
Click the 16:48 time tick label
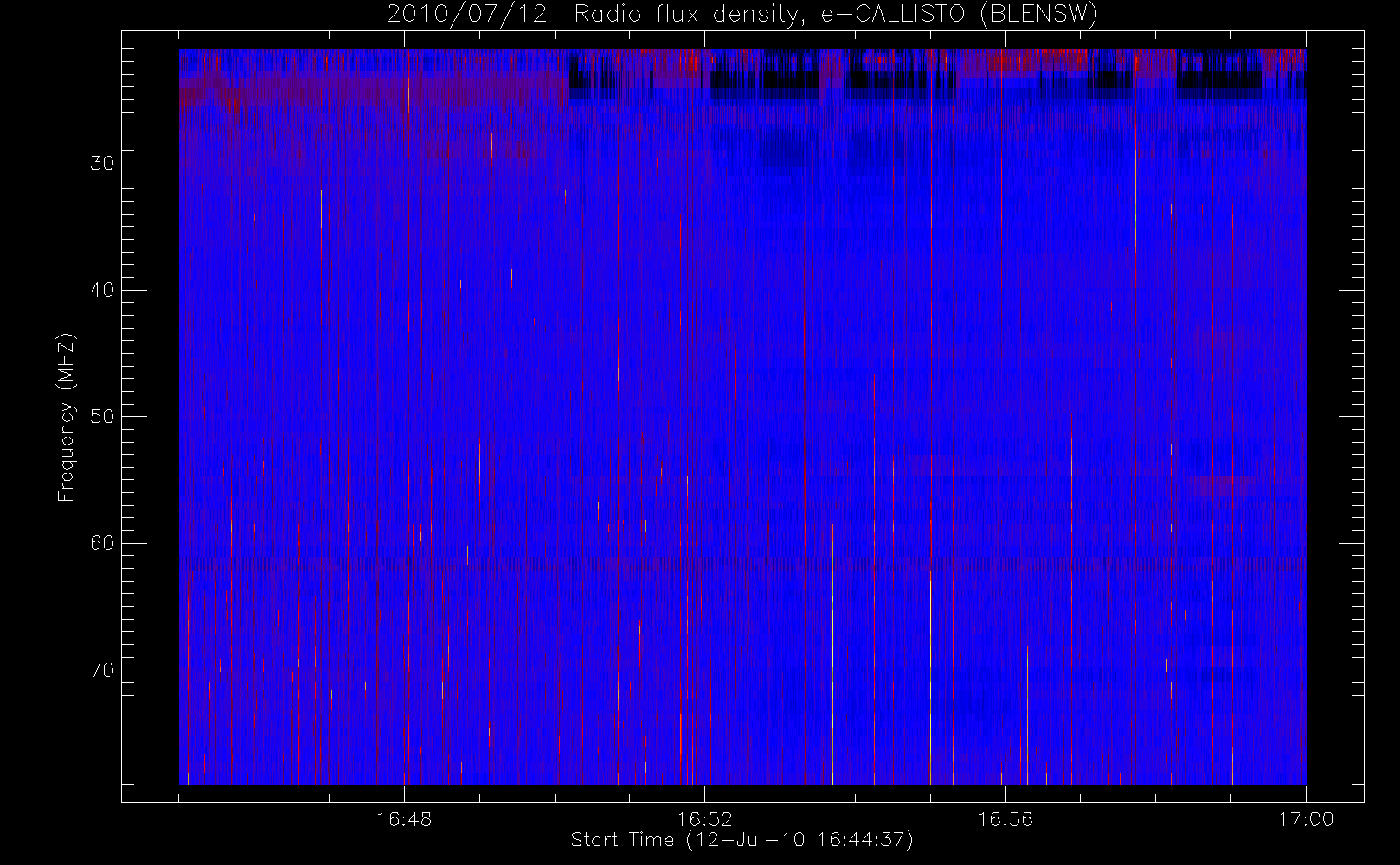tap(404, 819)
